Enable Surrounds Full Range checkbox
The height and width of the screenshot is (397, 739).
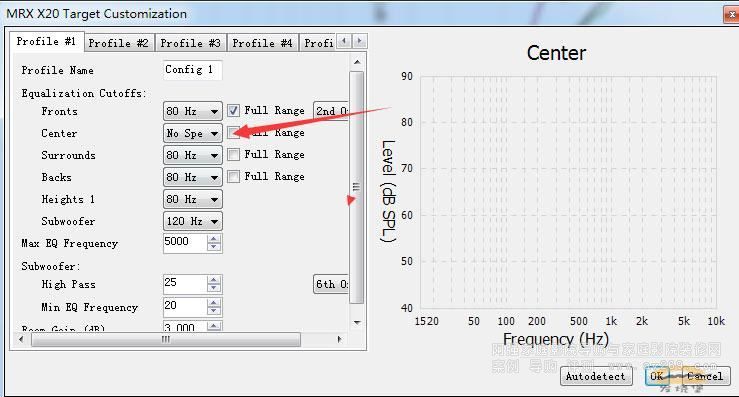(233, 155)
